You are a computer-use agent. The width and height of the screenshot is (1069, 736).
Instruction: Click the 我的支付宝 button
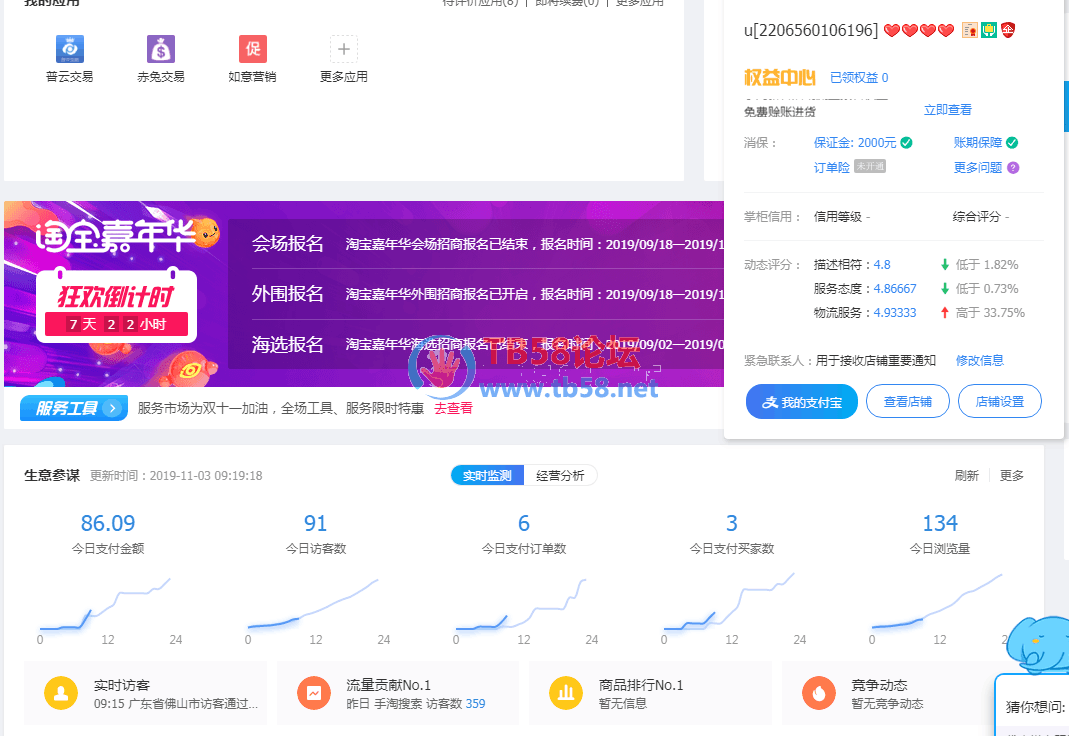(x=802, y=402)
